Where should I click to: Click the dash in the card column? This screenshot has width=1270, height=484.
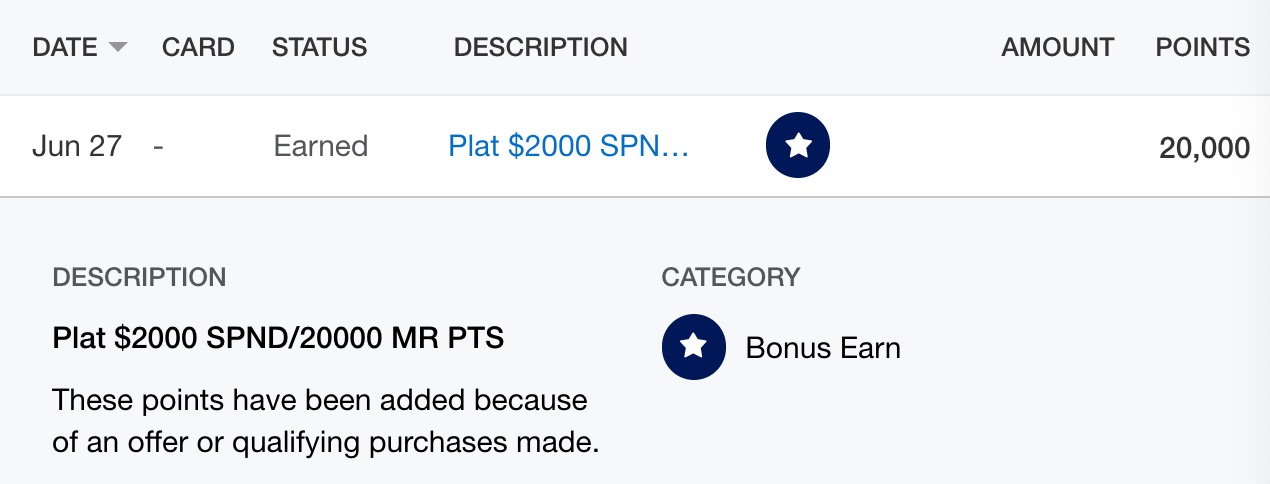[158, 147]
